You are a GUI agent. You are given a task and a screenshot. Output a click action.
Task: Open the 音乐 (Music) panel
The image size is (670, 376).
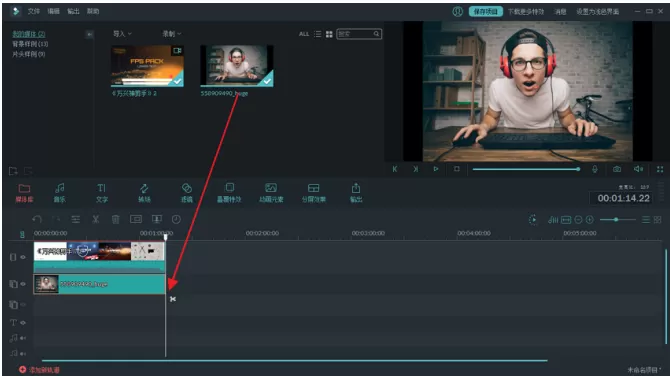point(59,193)
